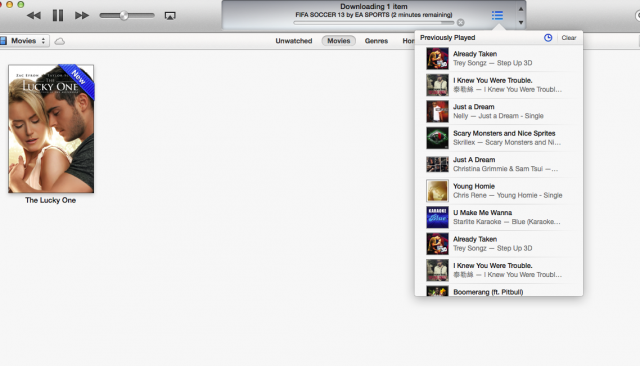Image resolution: width=640 pixels, height=366 pixels.
Task: Click the rewind previous track button
Action: [33, 16]
